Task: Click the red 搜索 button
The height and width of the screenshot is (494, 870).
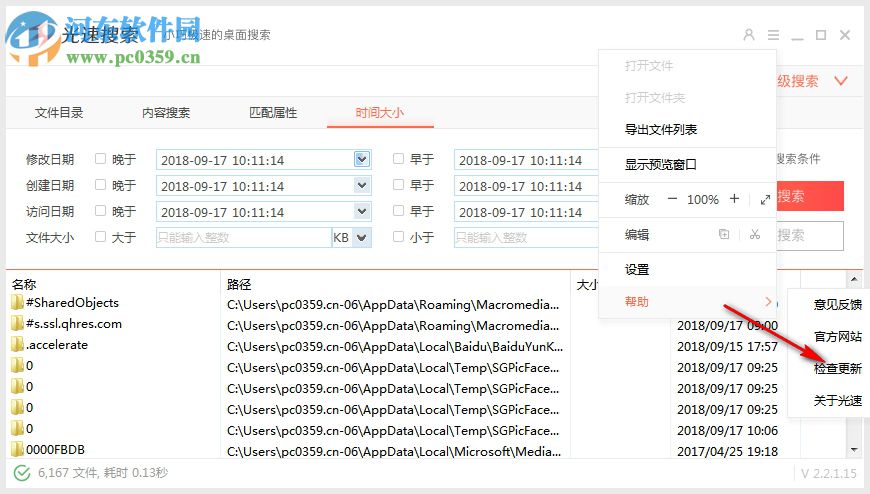Action: point(810,196)
